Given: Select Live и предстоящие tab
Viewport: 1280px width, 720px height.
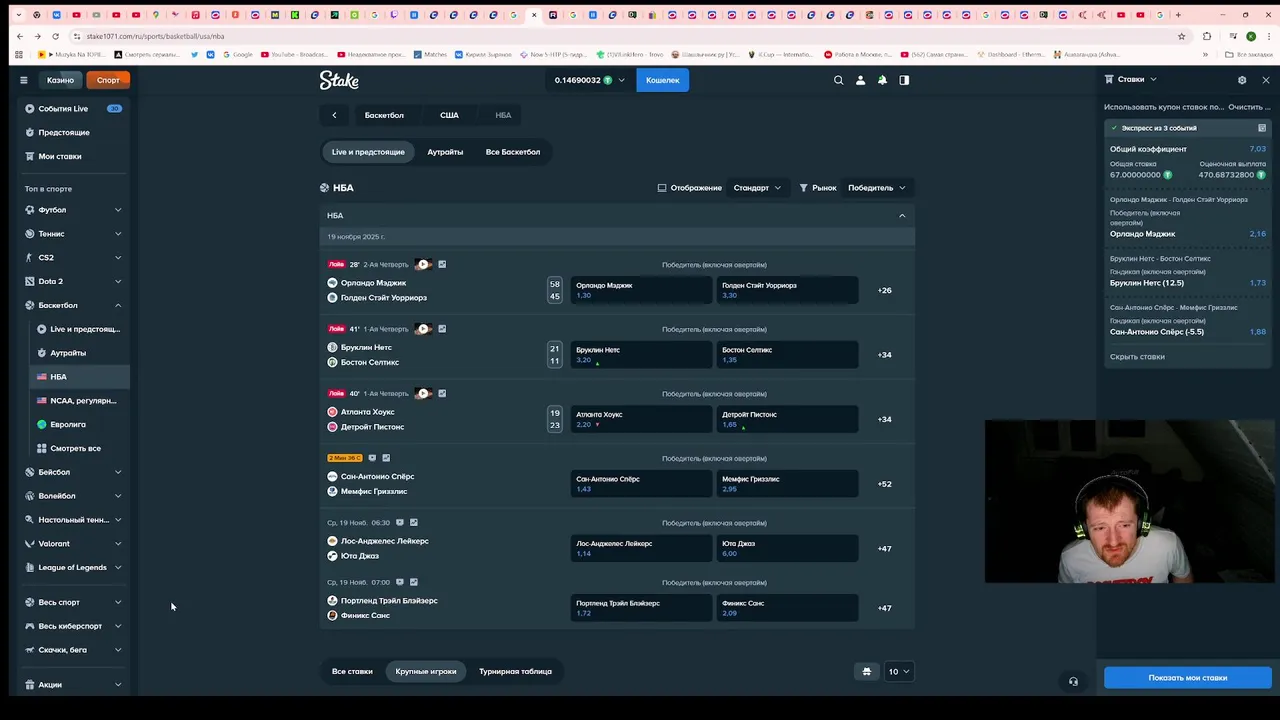Looking at the screenshot, I should (368, 152).
